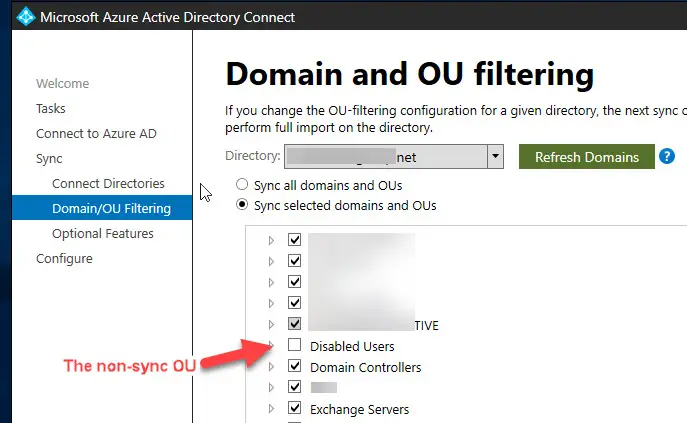Open the Configure step in sidebar
Screen dimensions: 687x423
(x=64, y=259)
